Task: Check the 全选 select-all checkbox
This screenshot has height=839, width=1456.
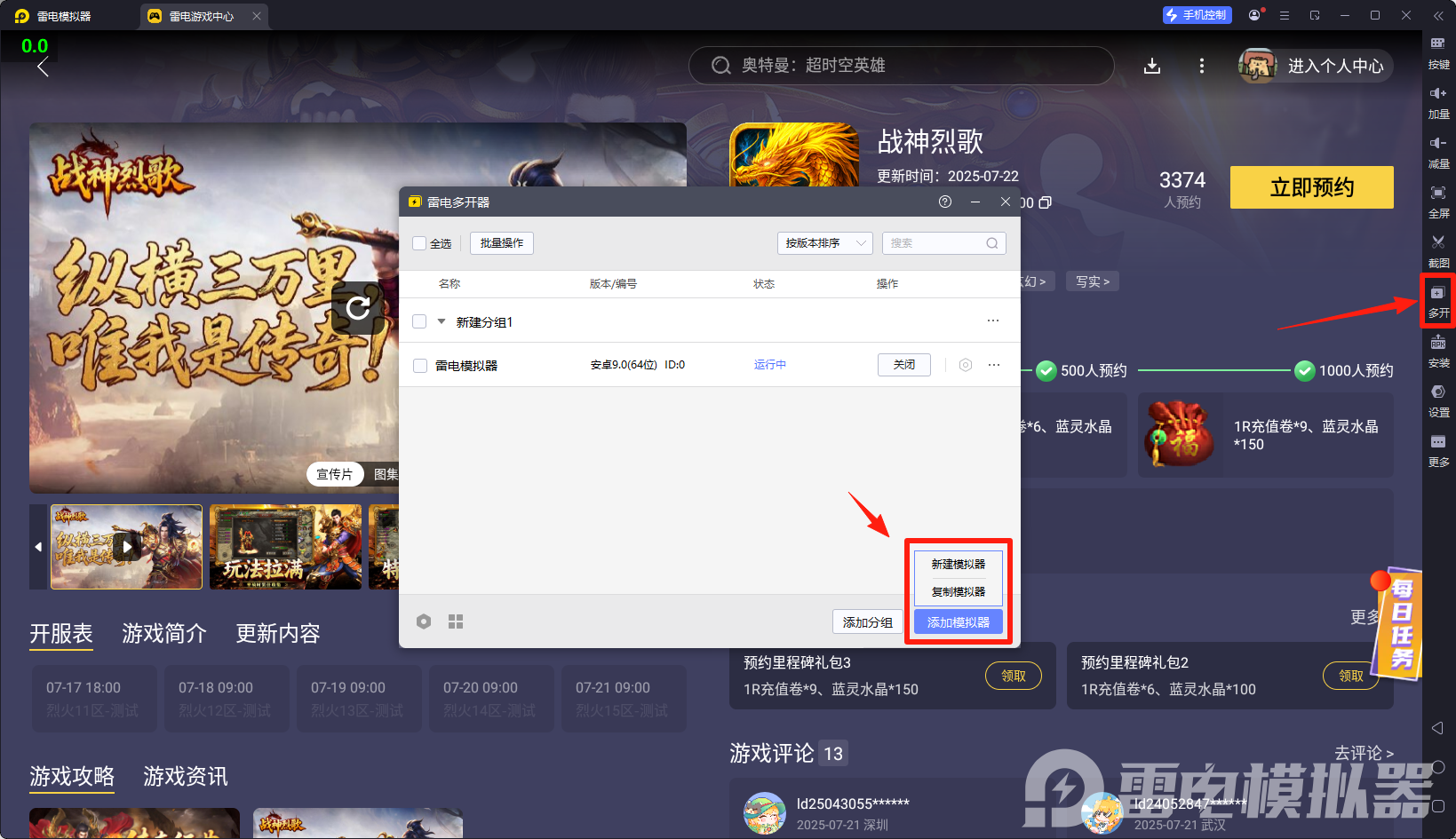Action: pyautogui.click(x=418, y=242)
